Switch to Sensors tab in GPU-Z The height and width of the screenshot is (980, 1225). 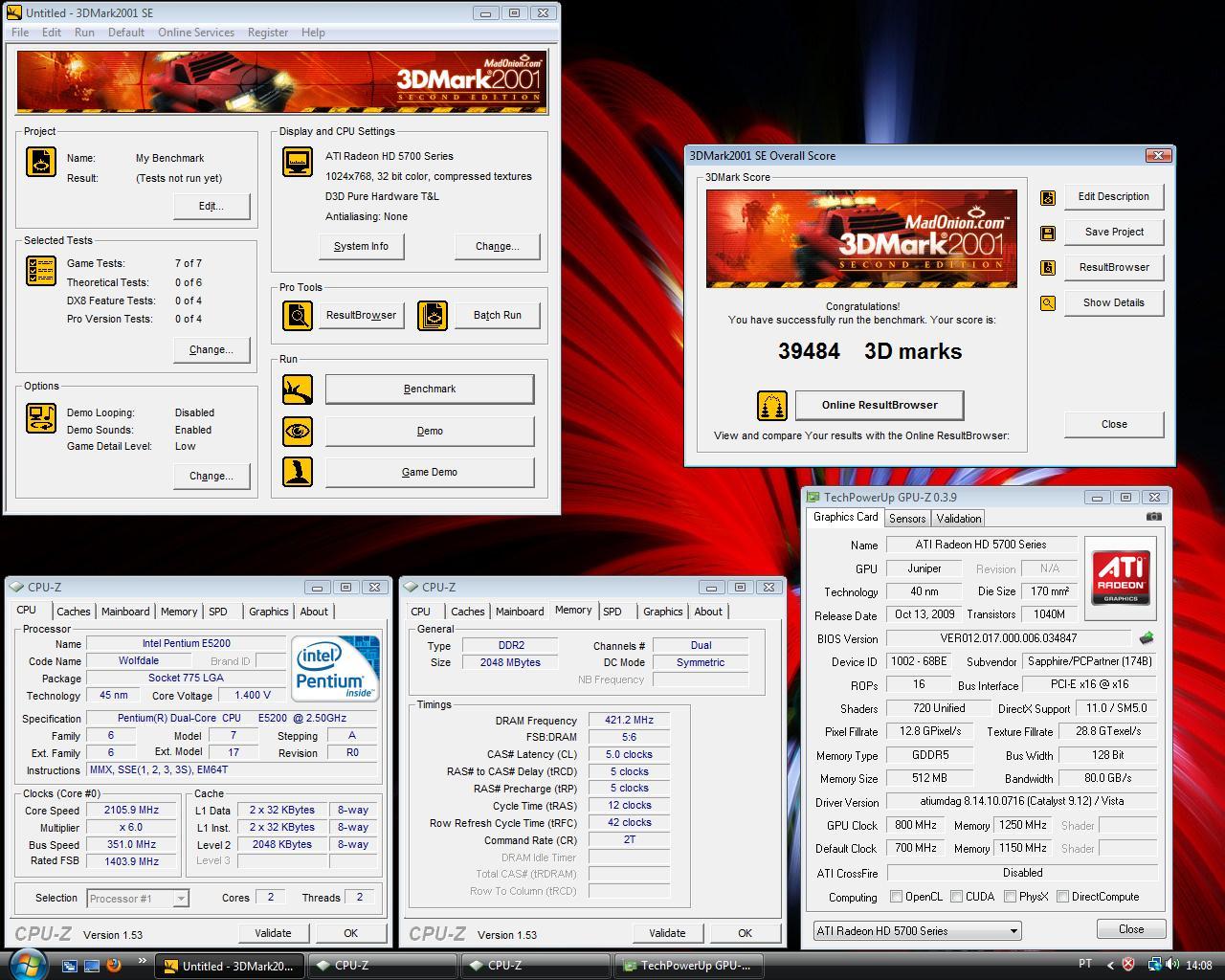click(906, 518)
